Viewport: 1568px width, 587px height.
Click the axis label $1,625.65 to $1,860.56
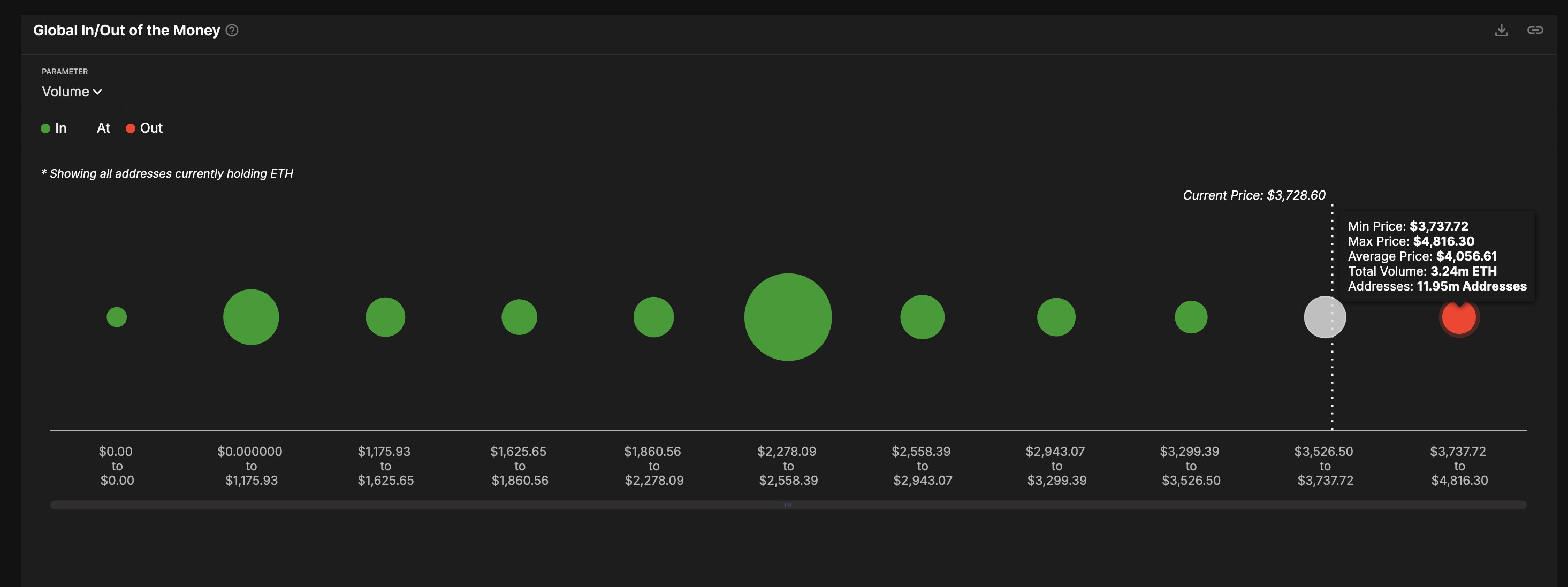point(519,466)
